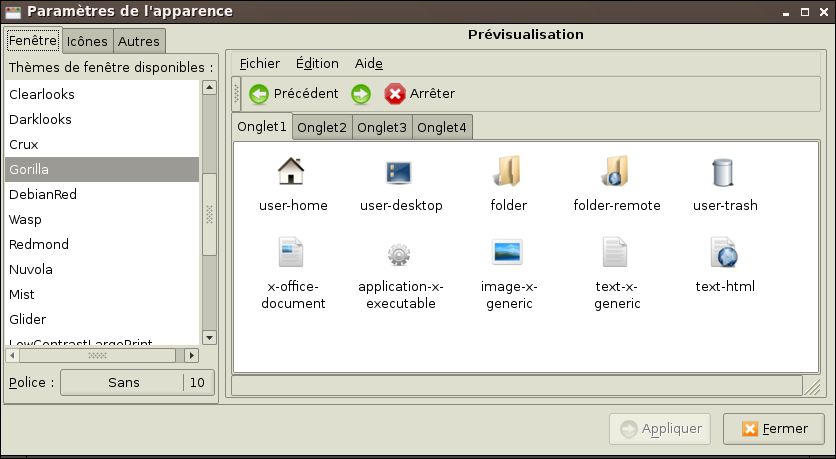Open the Fichier menu

(x=260, y=63)
